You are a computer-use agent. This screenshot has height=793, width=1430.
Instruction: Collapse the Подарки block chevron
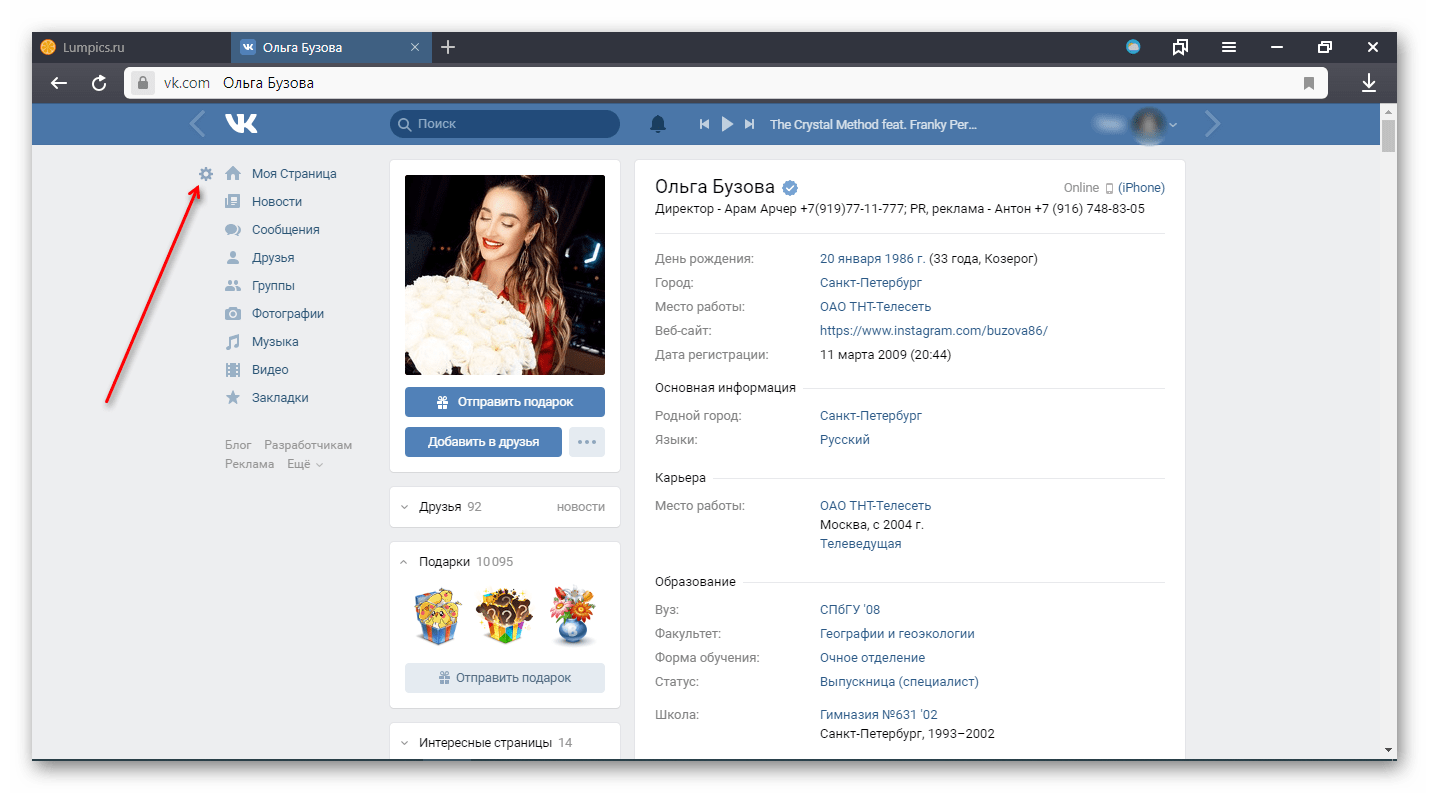[404, 562]
